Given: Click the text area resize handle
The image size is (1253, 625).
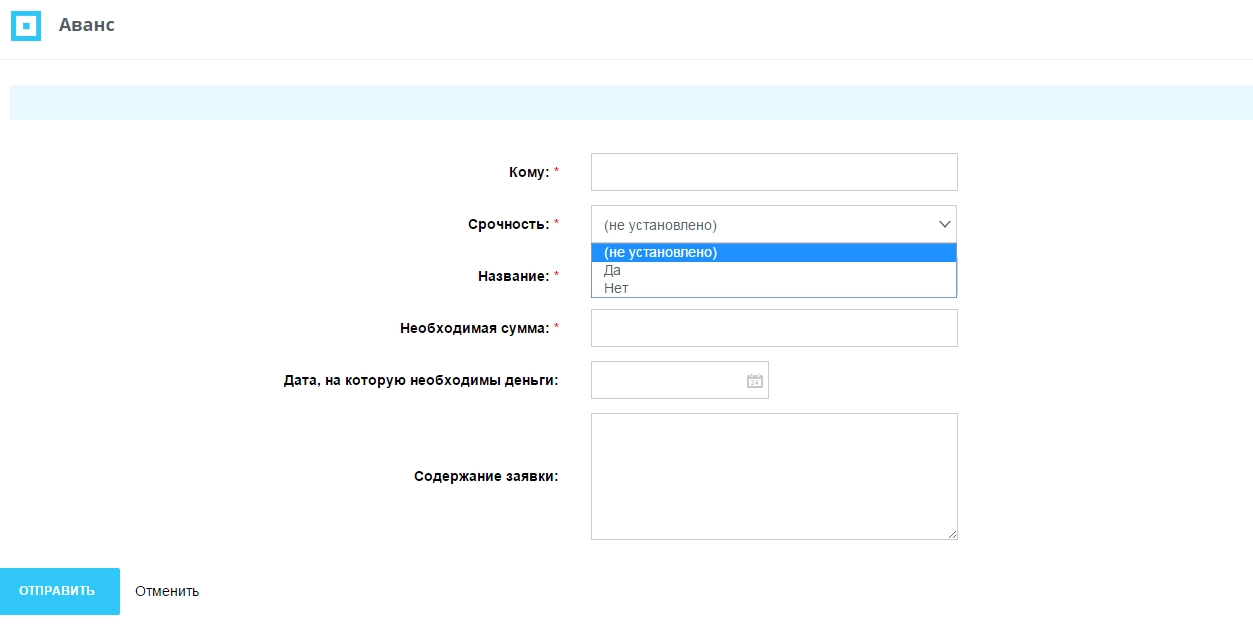Looking at the screenshot, I should (x=952, y=534).
